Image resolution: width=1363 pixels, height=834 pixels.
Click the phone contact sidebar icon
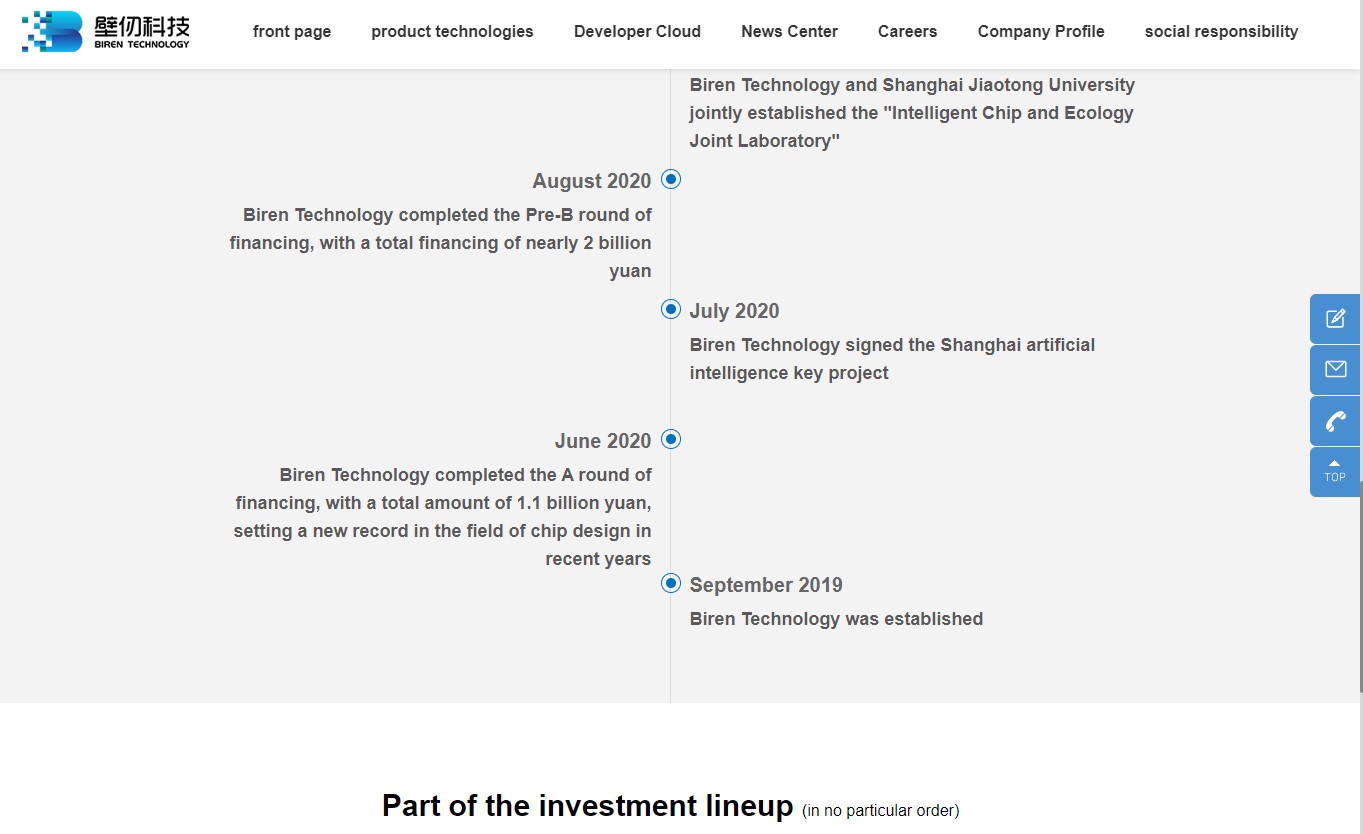[1335, 421]
